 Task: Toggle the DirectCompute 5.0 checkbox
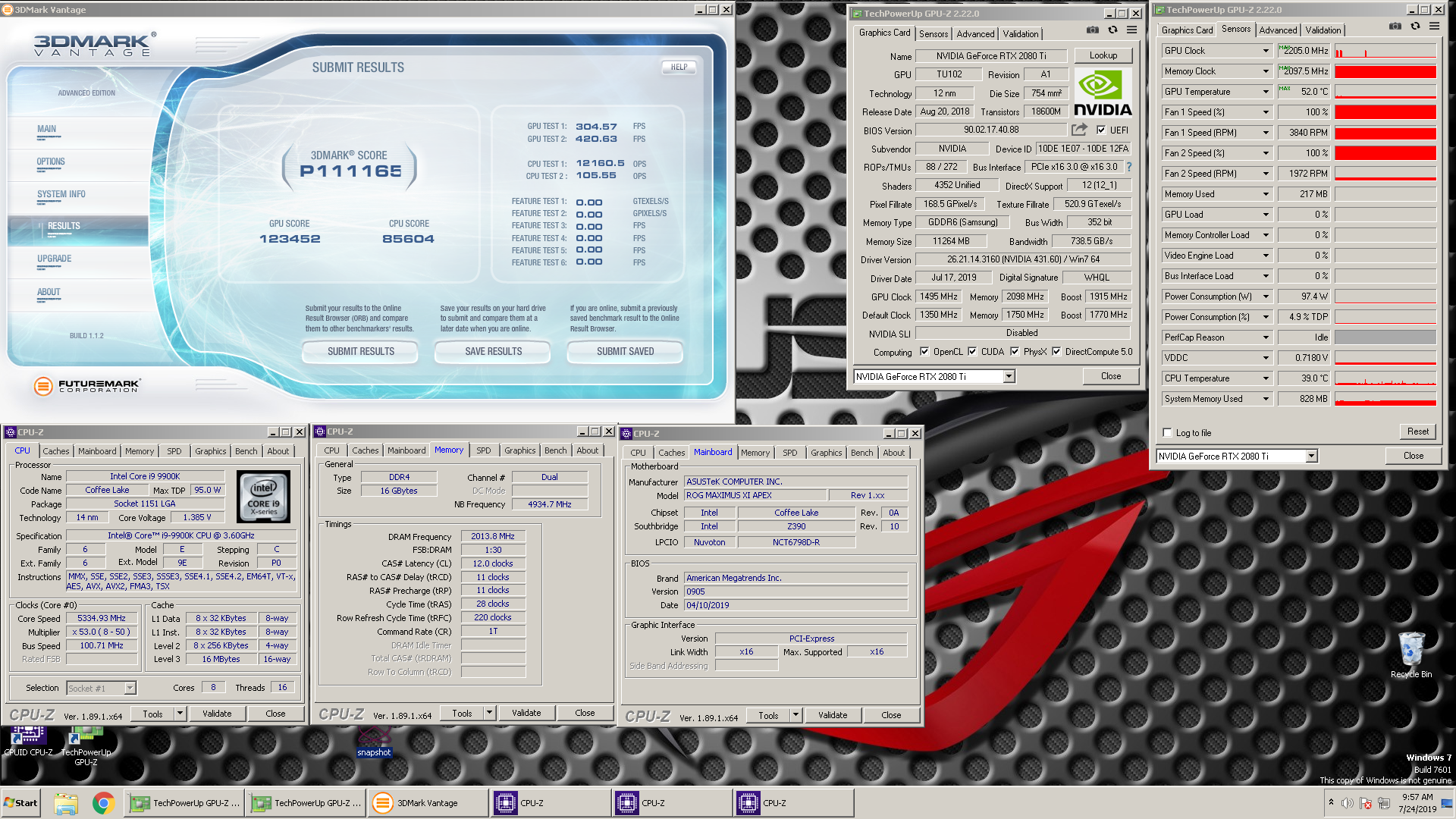1056,351
